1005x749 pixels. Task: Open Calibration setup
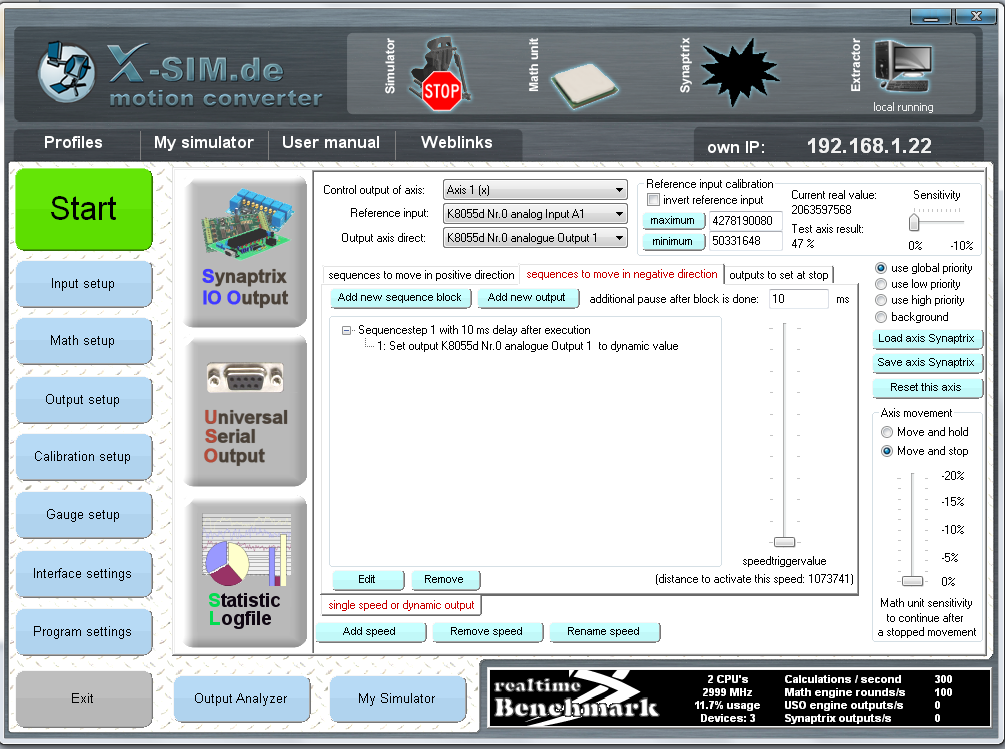click(83, 457)
